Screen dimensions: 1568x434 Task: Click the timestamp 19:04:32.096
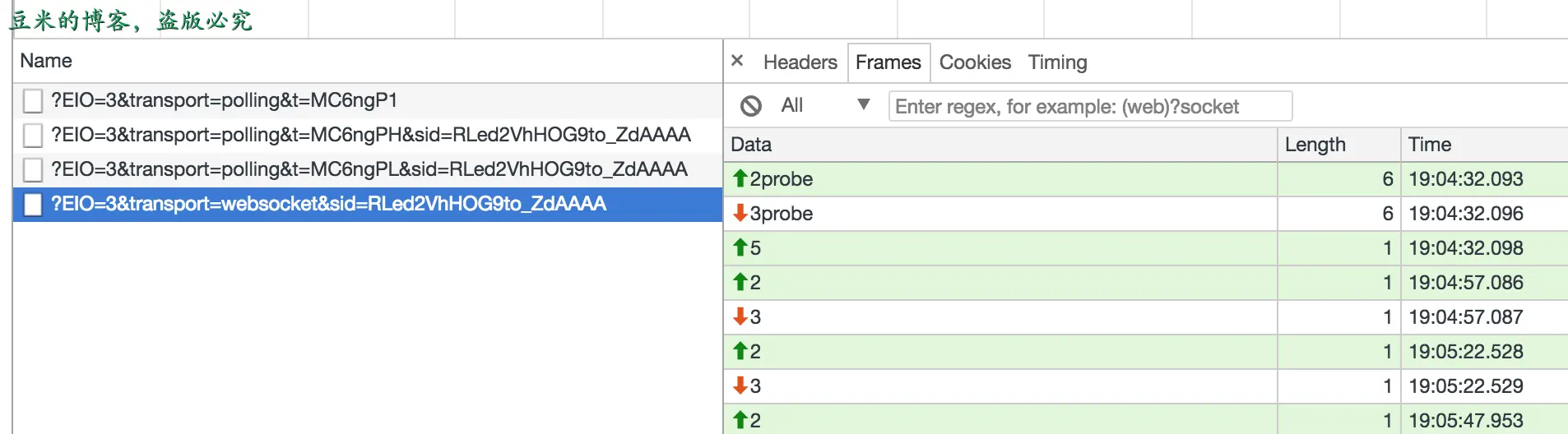pos(1466,214)
